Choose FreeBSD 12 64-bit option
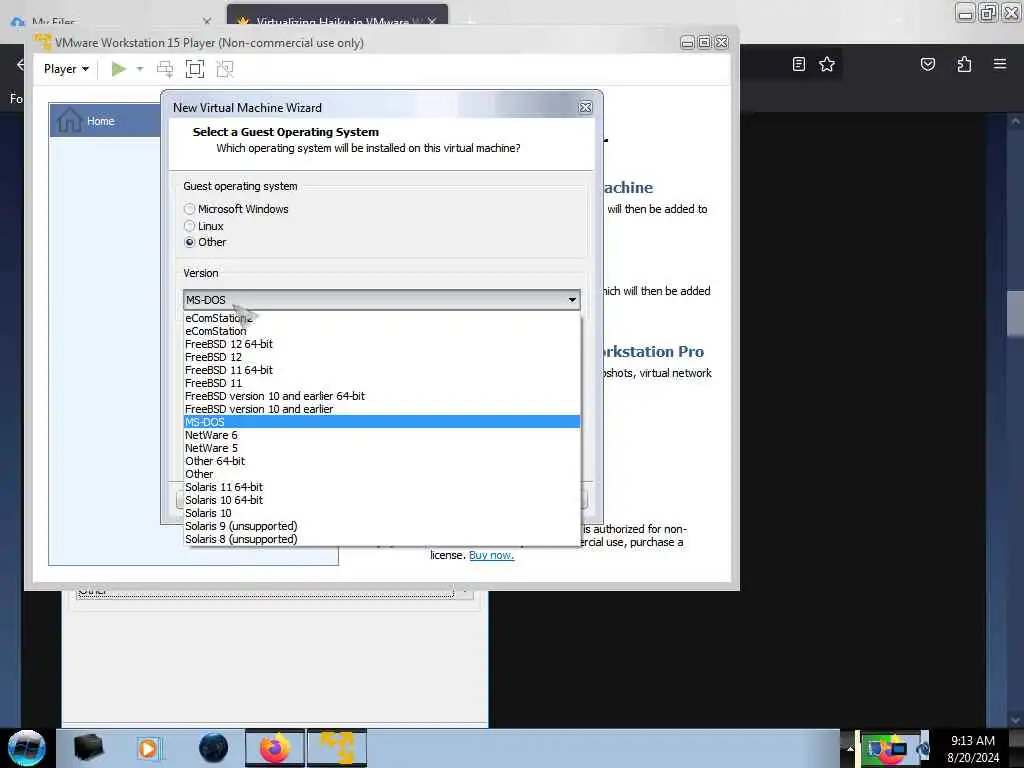This screenshot has height=768, width=1024. tap(382, 344)
